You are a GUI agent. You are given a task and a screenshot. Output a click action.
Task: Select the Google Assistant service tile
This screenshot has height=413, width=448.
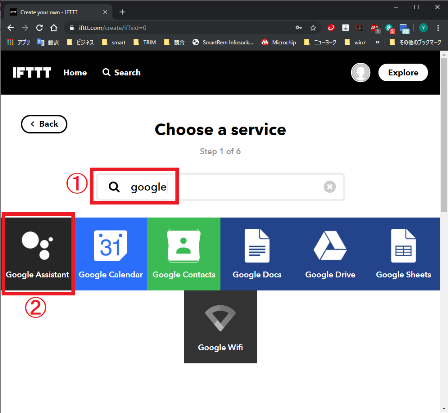click(x=38, y=254)
